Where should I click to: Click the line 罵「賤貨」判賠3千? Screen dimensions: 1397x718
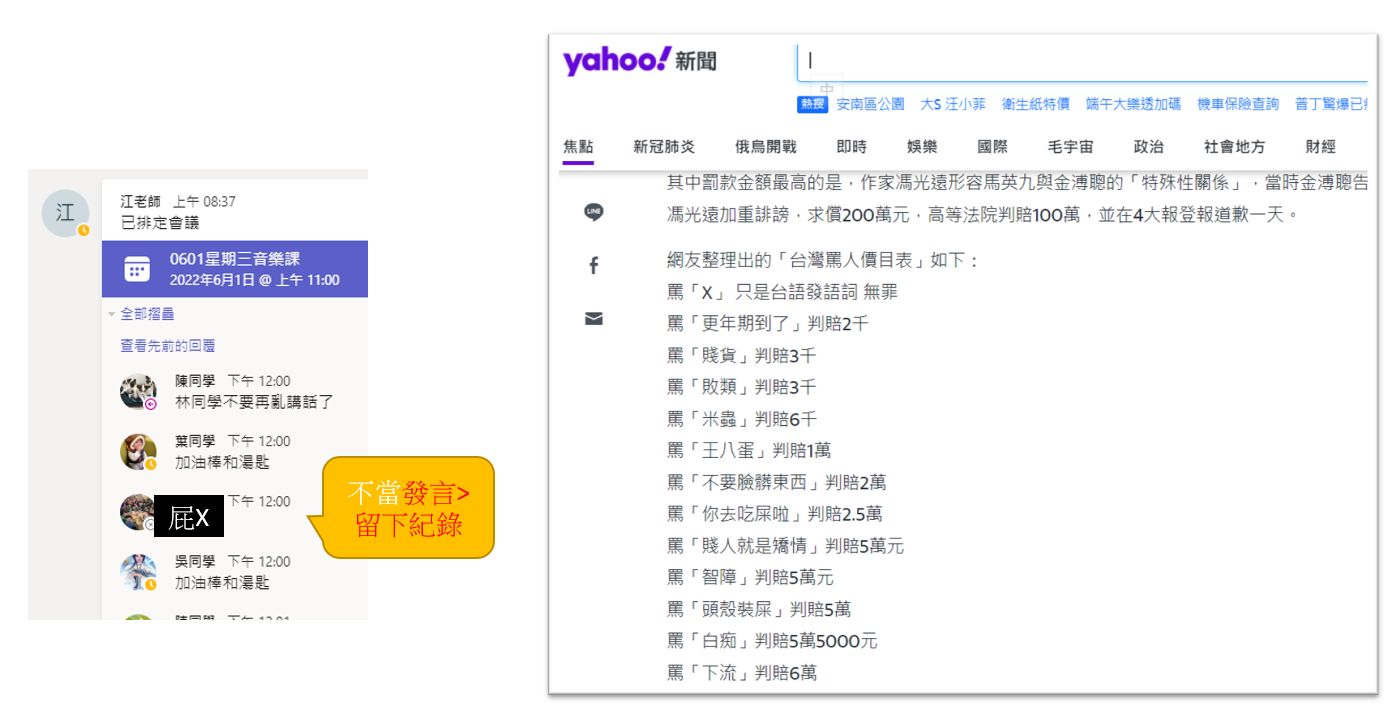click(x=742, y=356)
